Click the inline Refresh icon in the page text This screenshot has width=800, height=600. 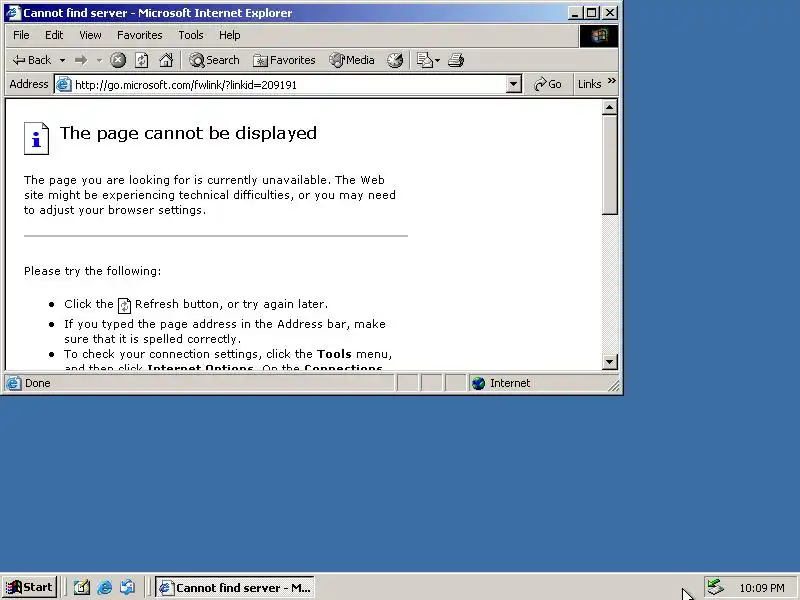[x=124, y=305]
